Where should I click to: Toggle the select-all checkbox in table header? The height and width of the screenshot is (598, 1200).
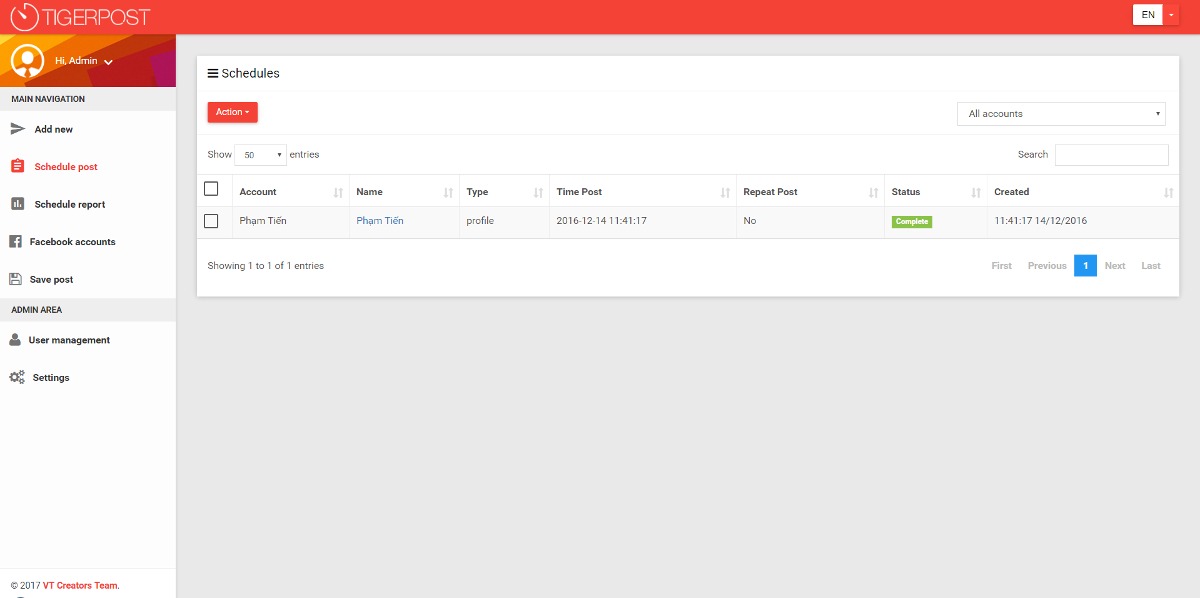[211, 189]
